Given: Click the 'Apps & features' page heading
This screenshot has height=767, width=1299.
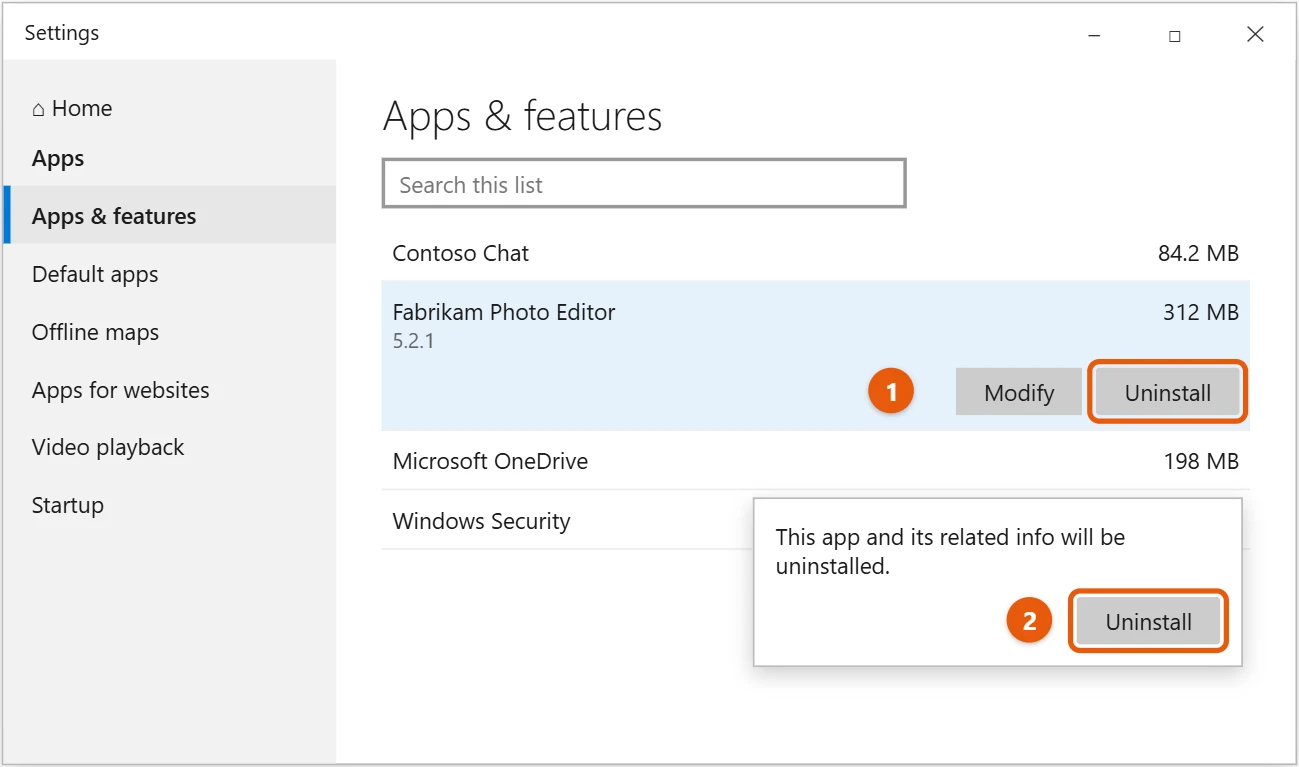Looking at the screenshot, I should pos(522,116).
